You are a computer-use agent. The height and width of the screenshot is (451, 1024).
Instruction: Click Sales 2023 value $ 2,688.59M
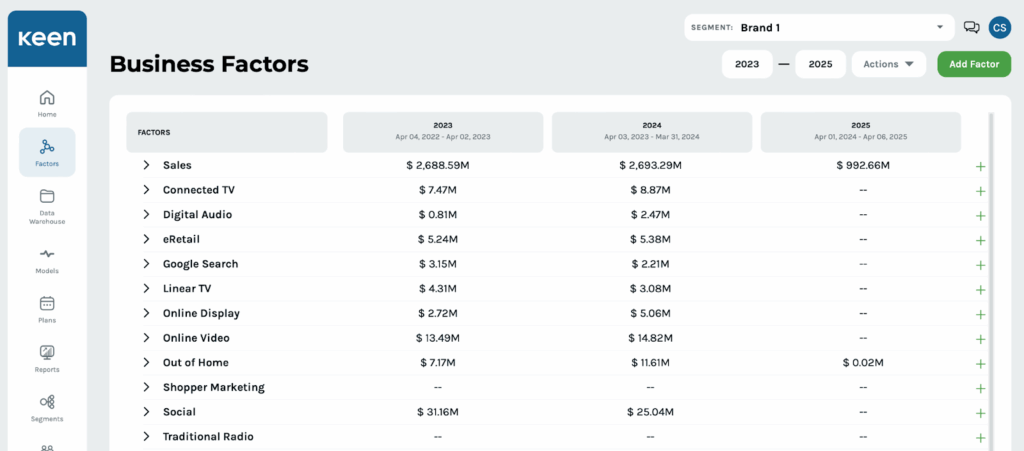click(438, 165)
